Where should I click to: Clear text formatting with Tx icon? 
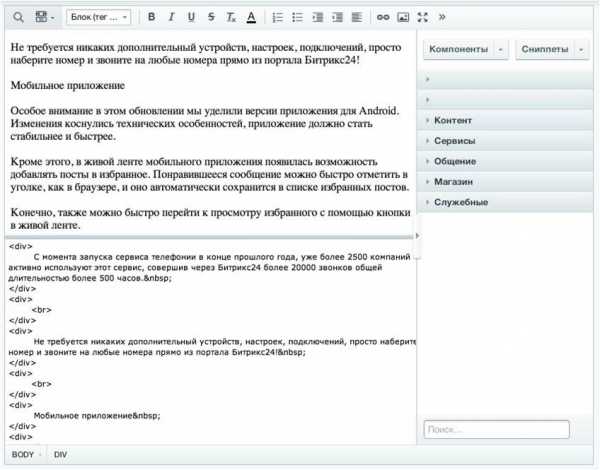[231, 17]
